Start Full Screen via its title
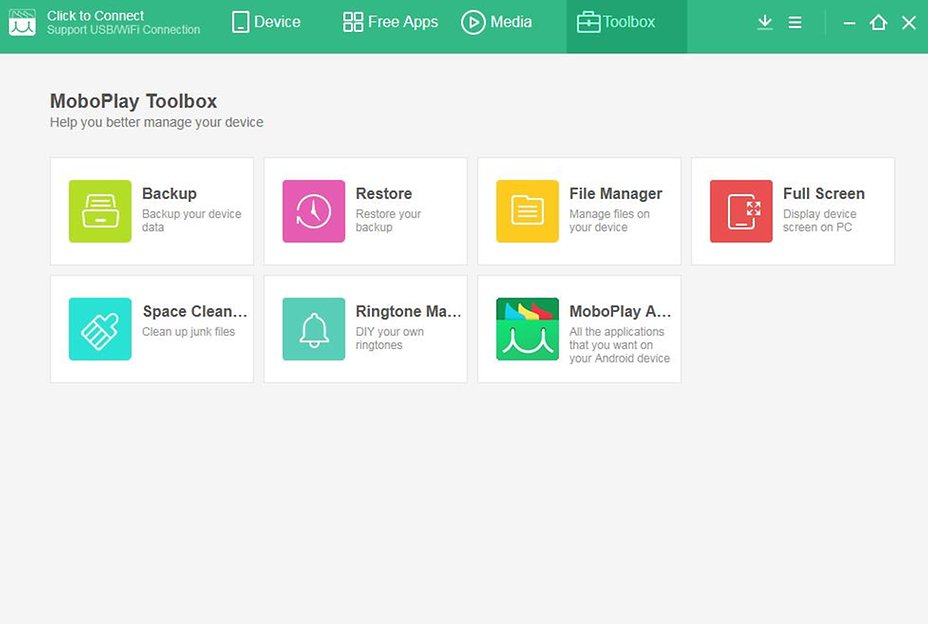Screen dimensions: 928x624 click(x=824, y=194)
